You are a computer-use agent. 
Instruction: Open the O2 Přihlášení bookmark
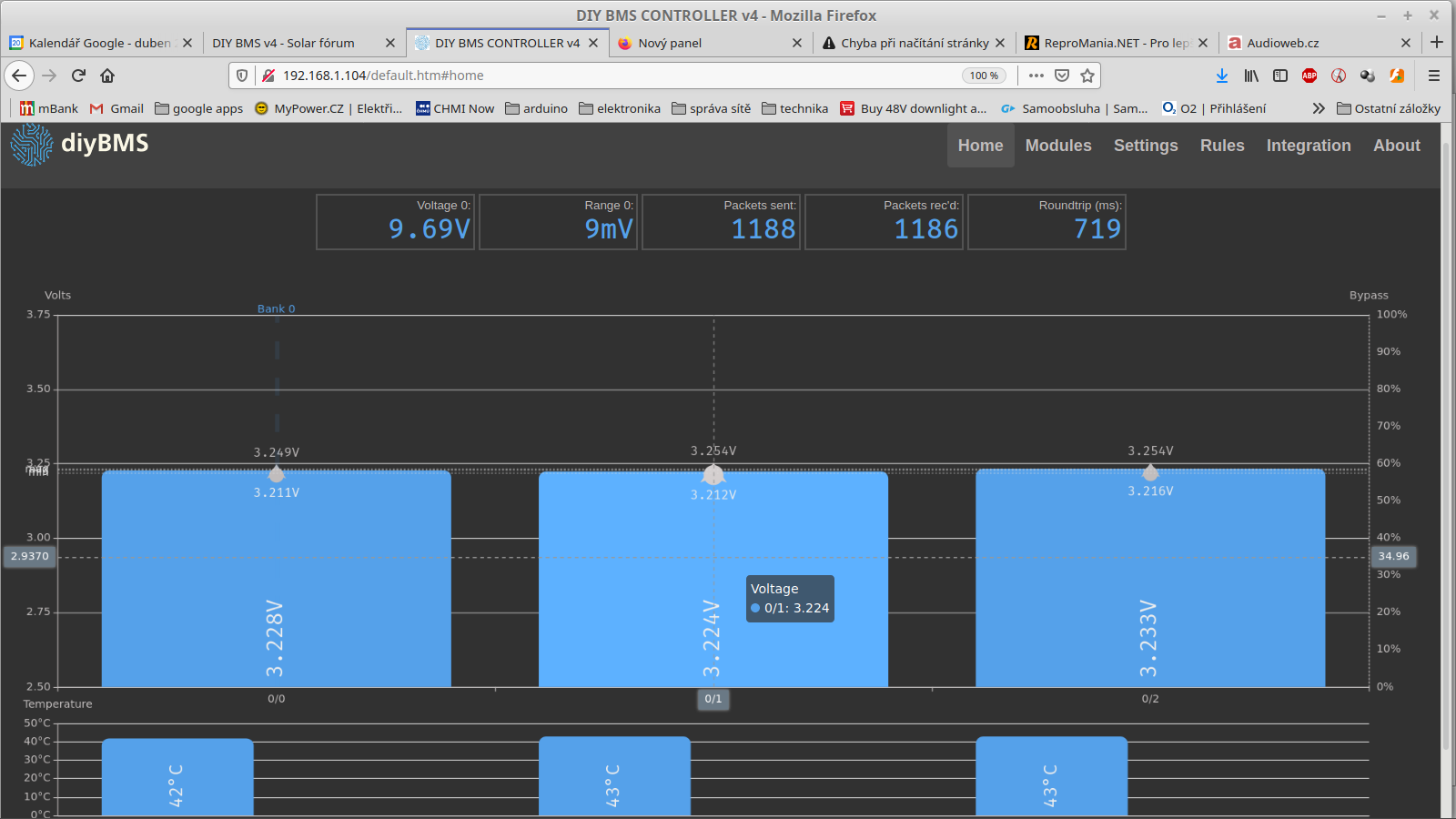point(1214,108)
